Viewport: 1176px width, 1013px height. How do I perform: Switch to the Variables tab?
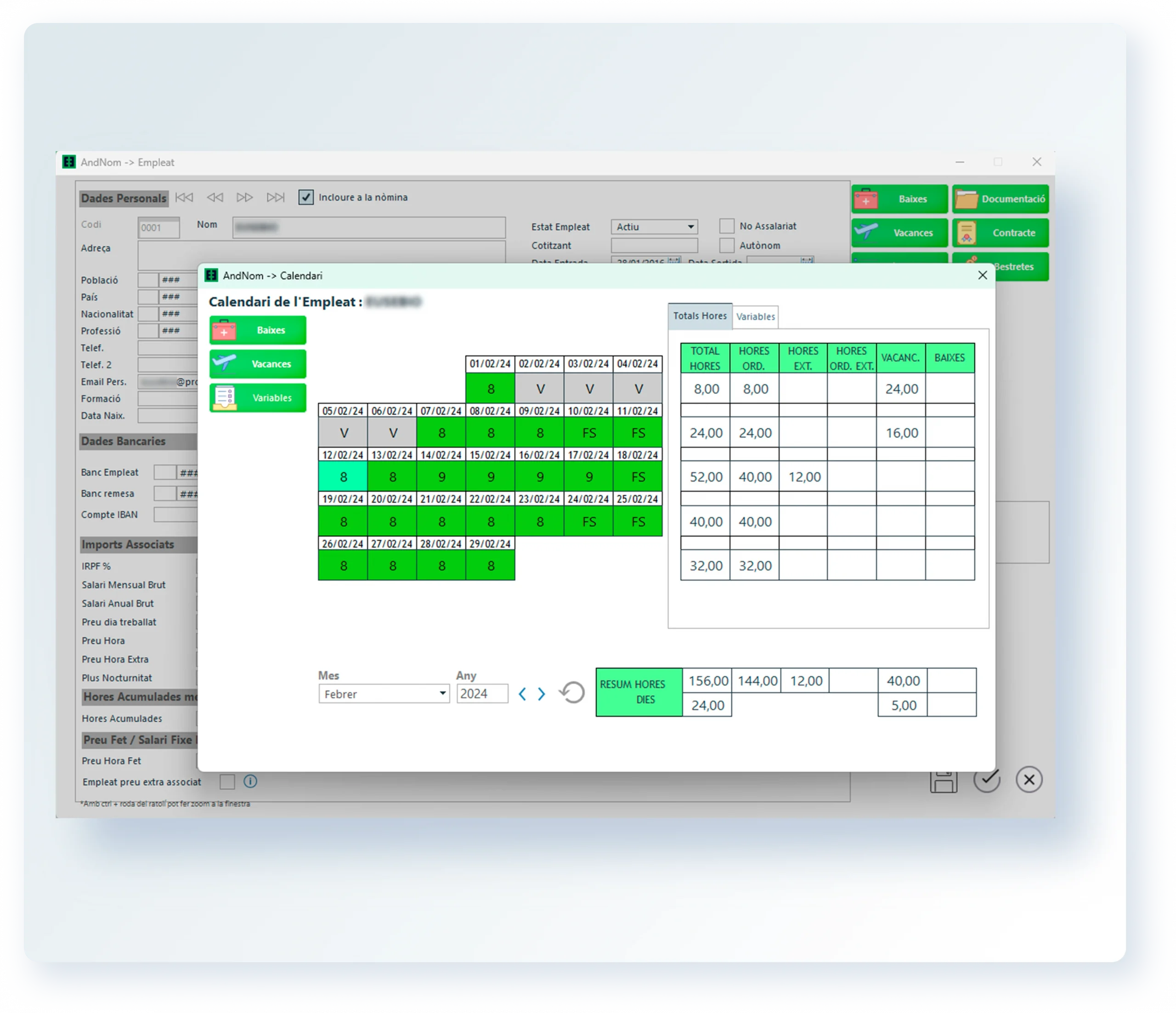[x=755, y=317]
